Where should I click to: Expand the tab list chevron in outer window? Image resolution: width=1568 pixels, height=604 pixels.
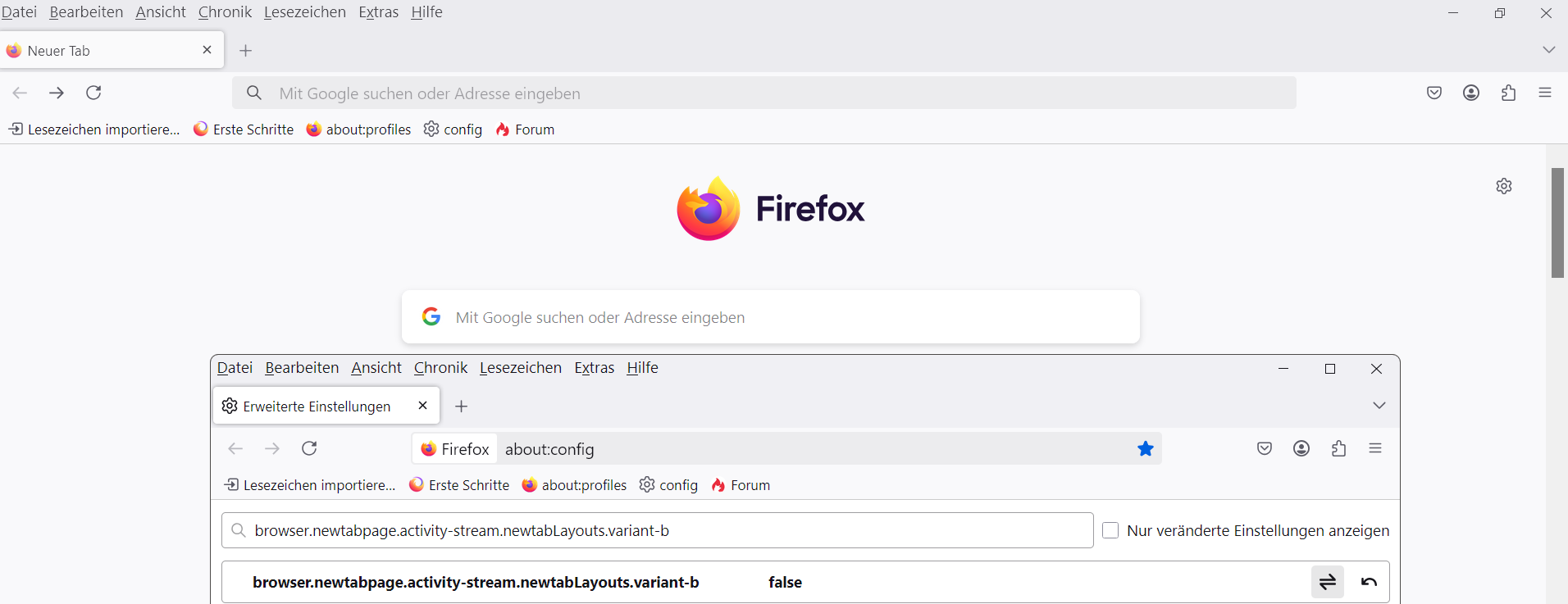pyautogui.click(x=1548, y=50)
